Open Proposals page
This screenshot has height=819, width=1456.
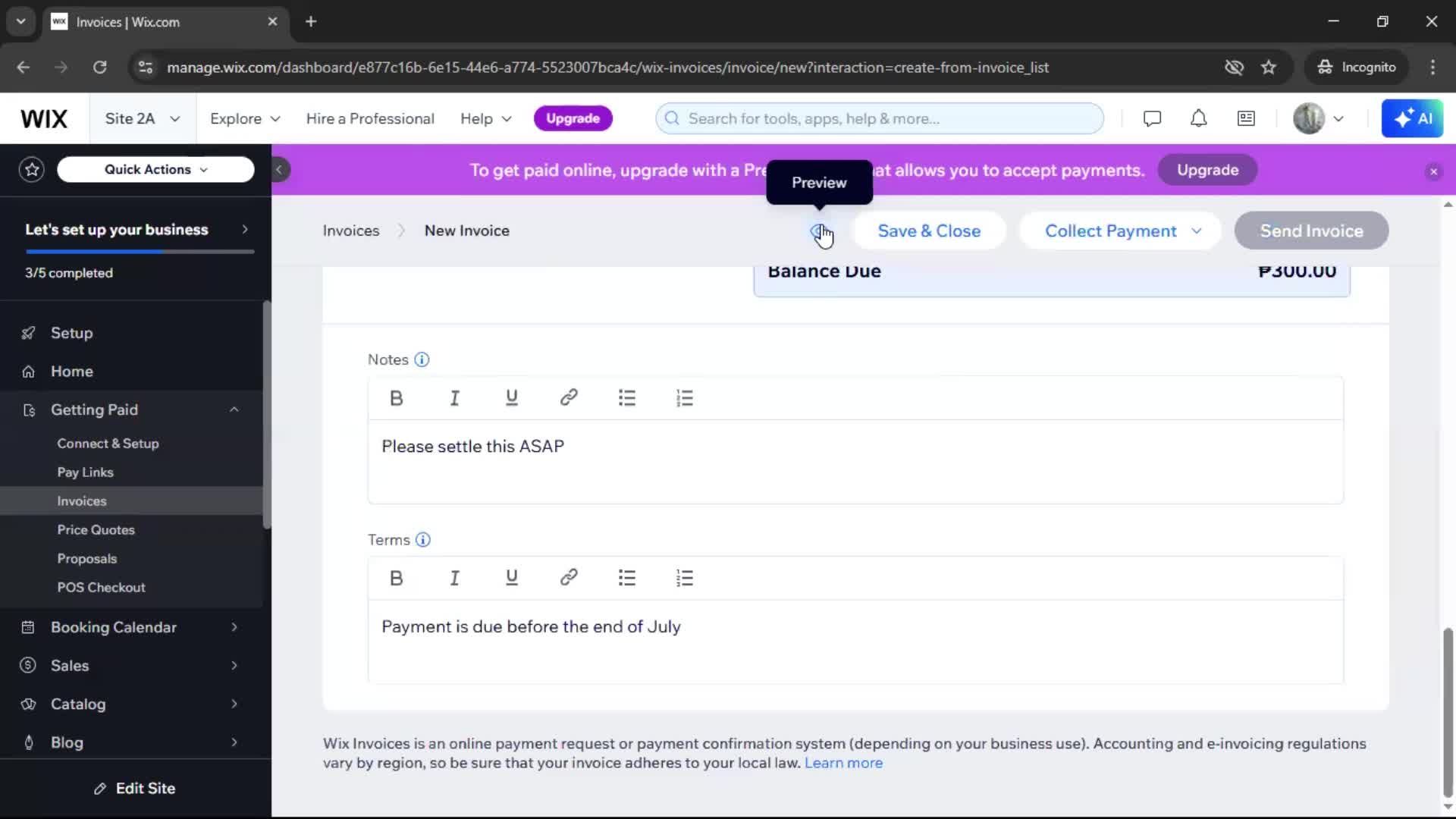[87, 559]
